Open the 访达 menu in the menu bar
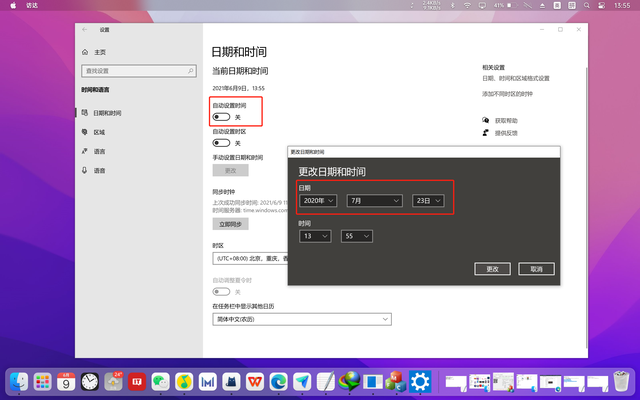The image size is (640, 400). (32, 5)
